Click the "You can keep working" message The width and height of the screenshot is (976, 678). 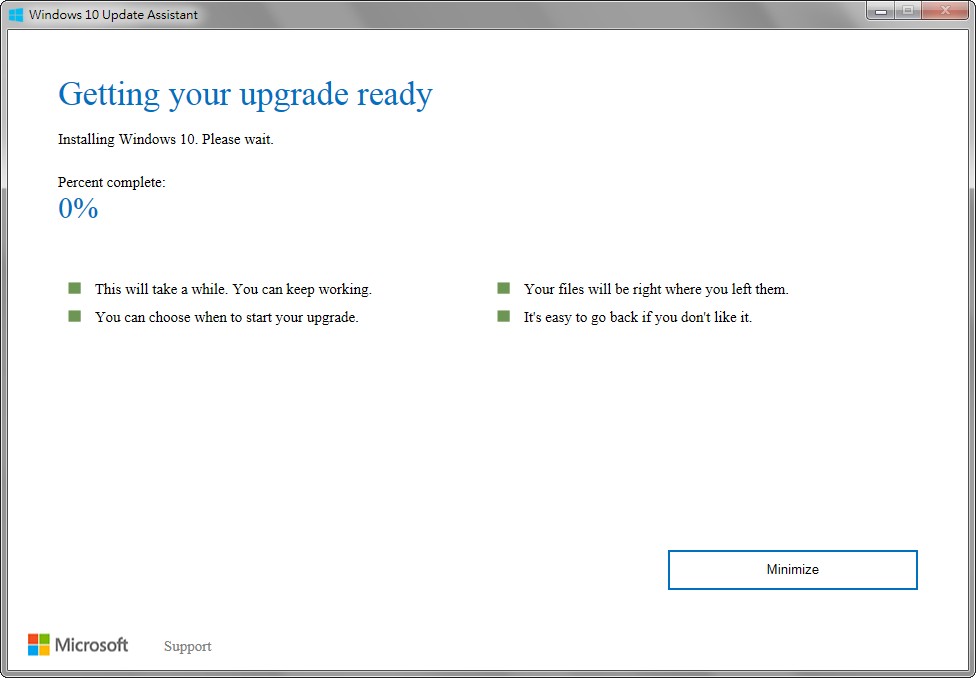[233, 289]
